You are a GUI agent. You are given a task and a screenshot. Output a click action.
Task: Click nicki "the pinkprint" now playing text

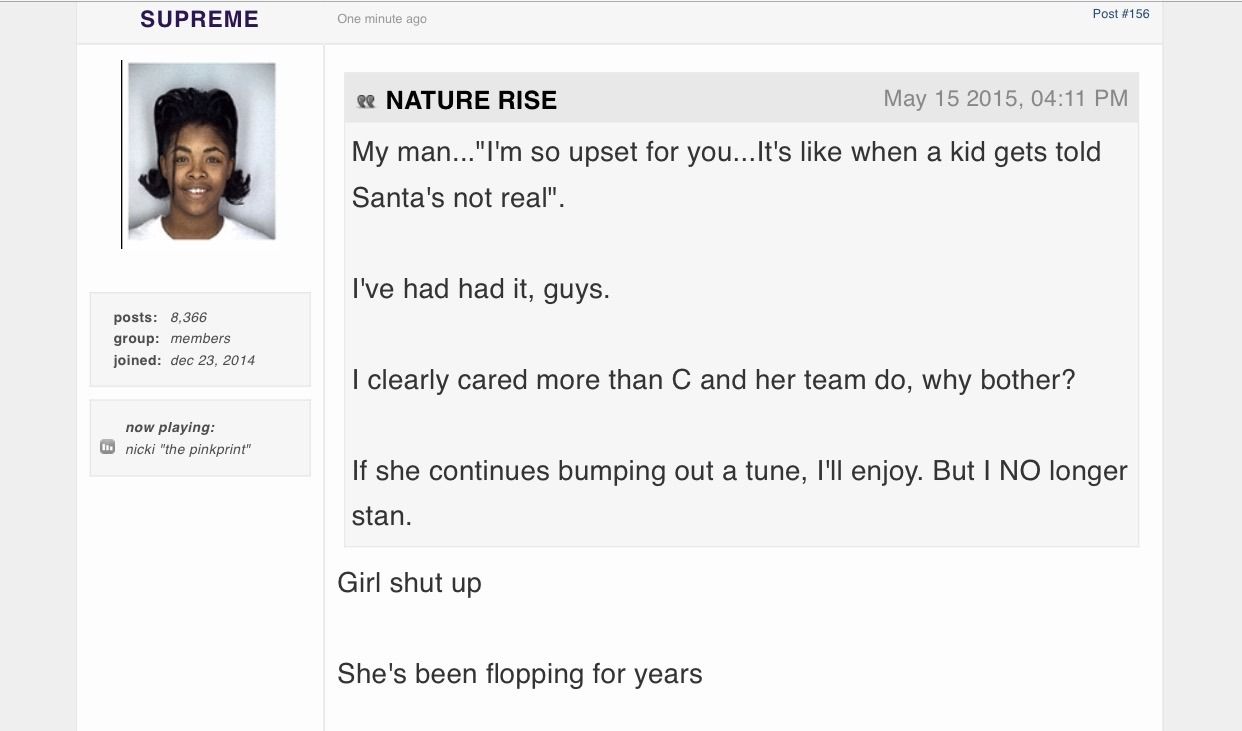(x=188, y=449)
